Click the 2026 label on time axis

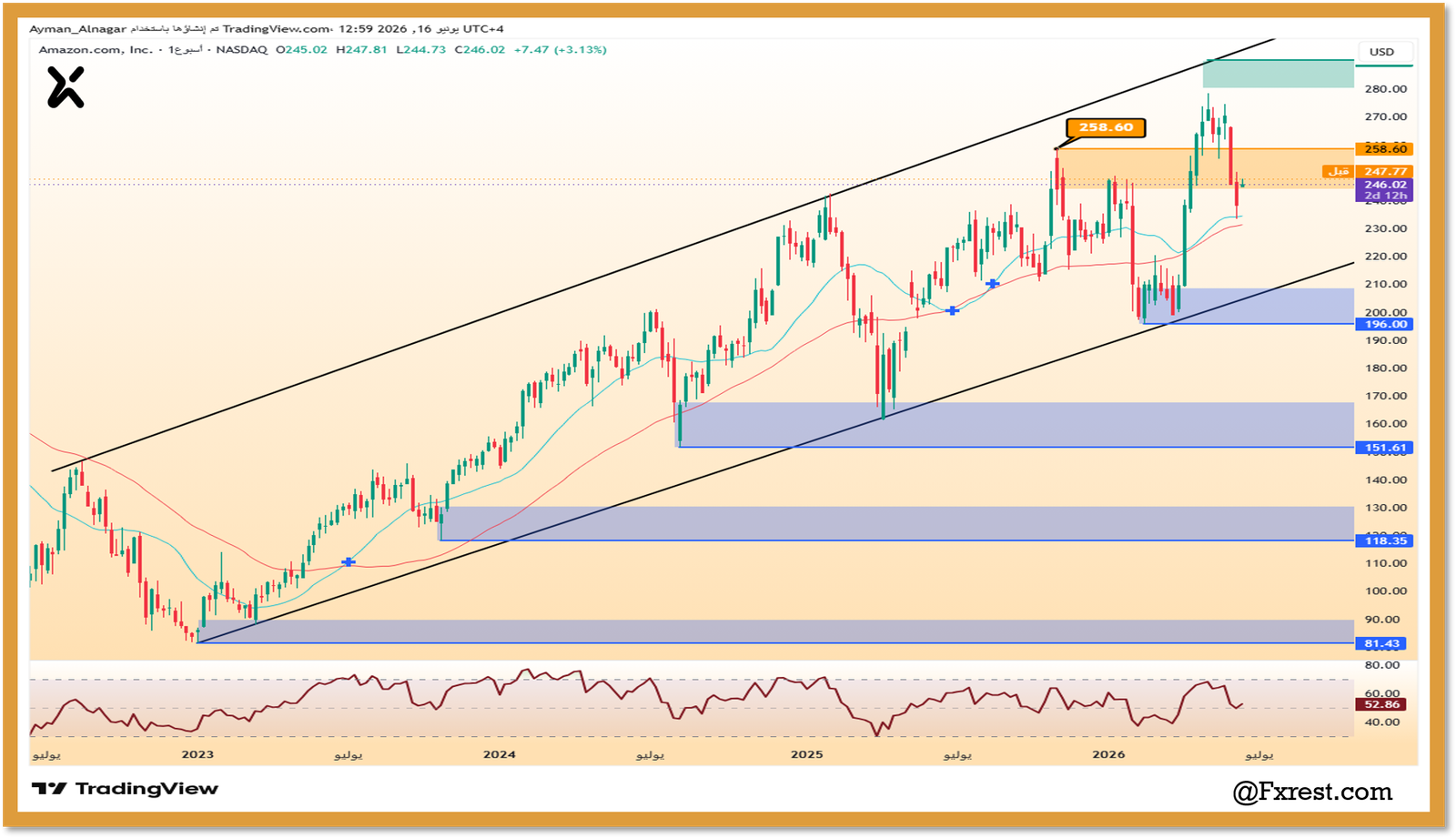click(1108, 754)
